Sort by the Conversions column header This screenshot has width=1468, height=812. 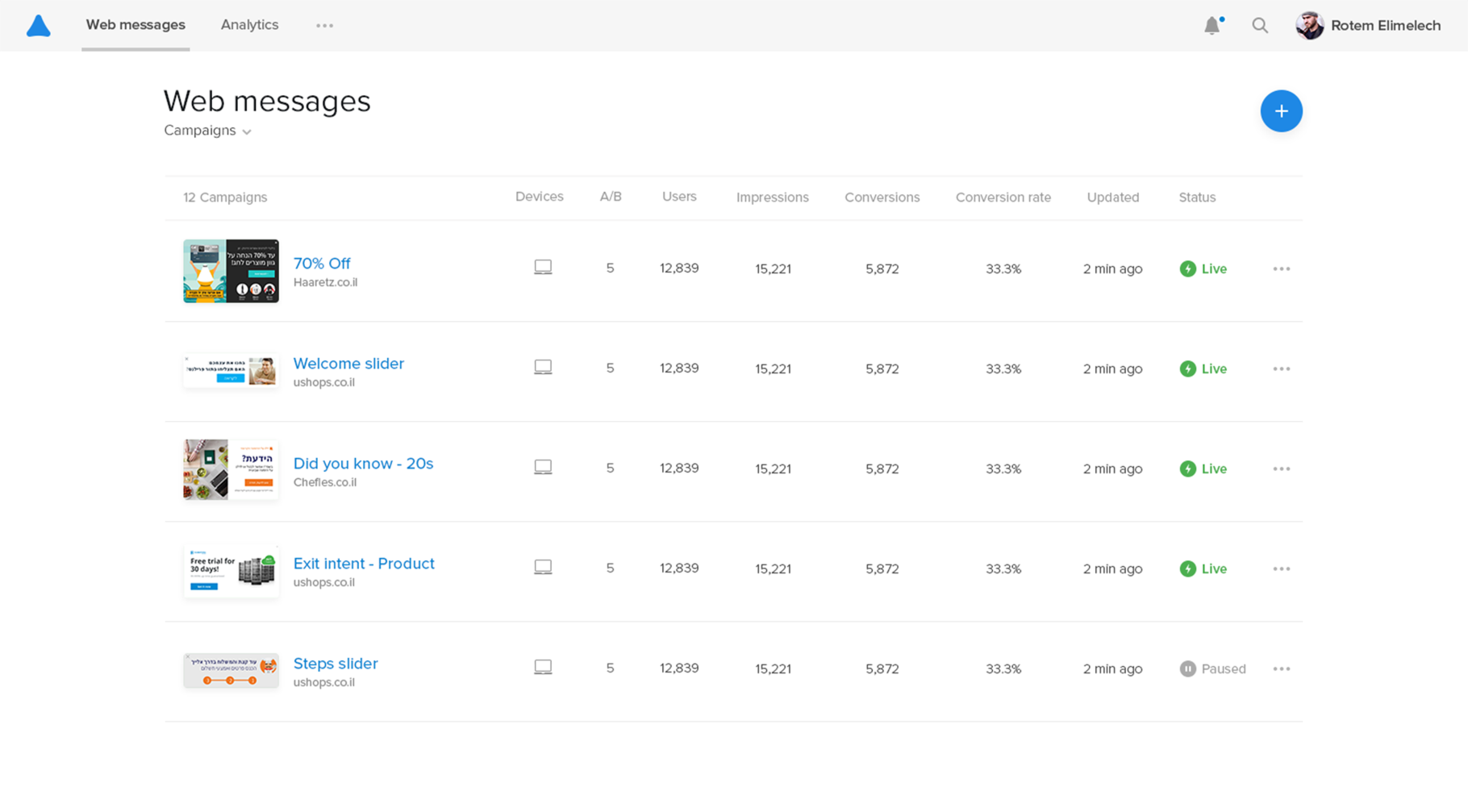pyautogui.click(x=882, y=198)
